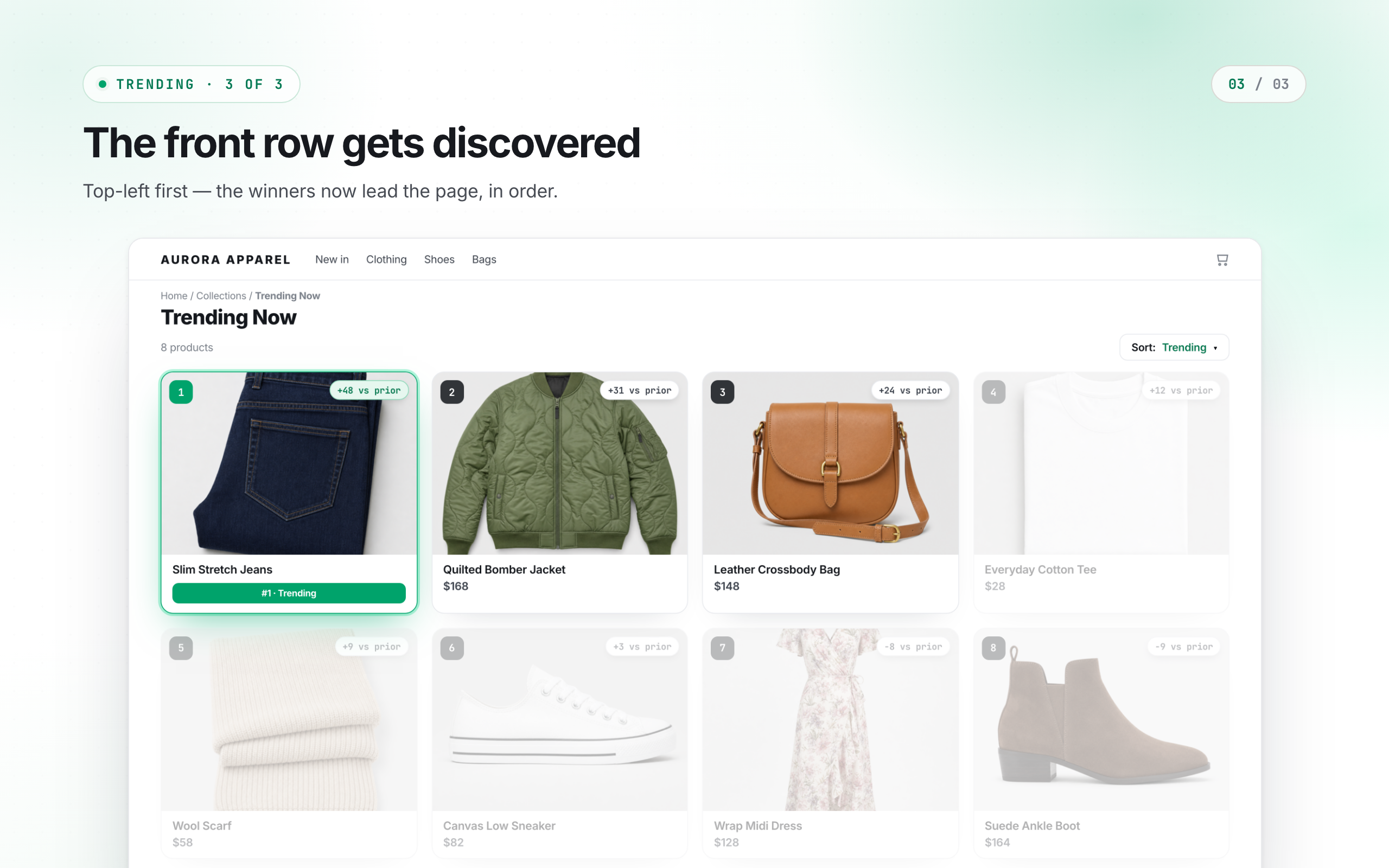Click the $82 price
The width and height of the screenshot is (1389, 868).
454,842
